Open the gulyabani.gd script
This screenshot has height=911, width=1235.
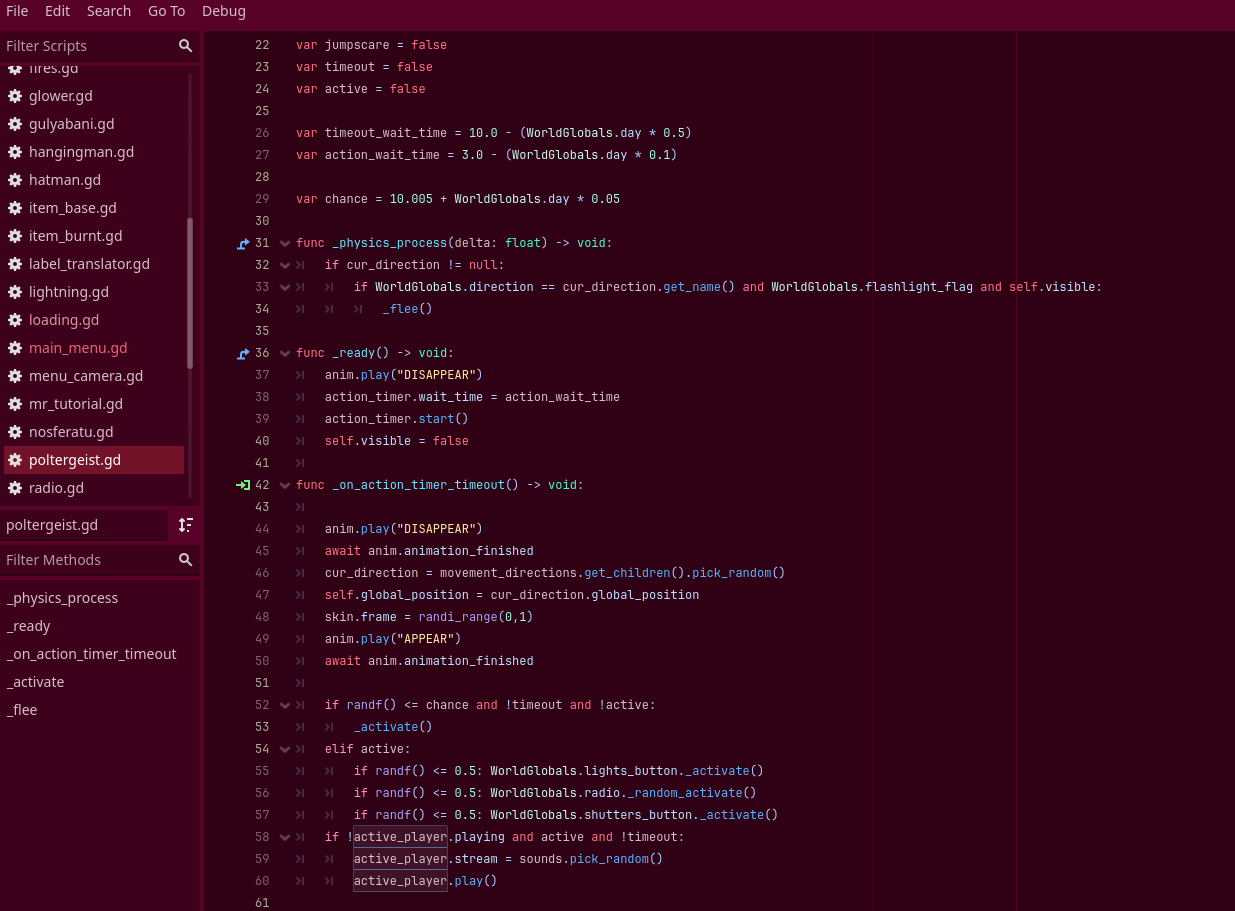71,124
